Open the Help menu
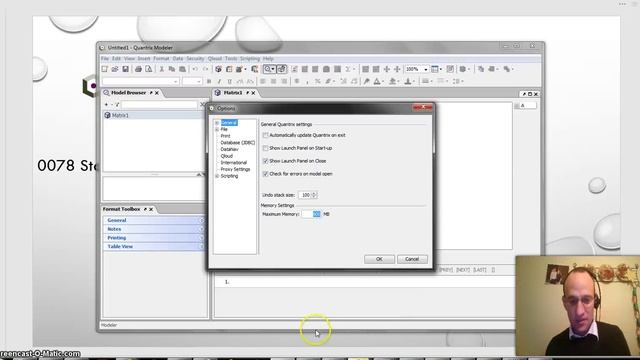Viewport: 640px width, 360px height. [268, 59]
